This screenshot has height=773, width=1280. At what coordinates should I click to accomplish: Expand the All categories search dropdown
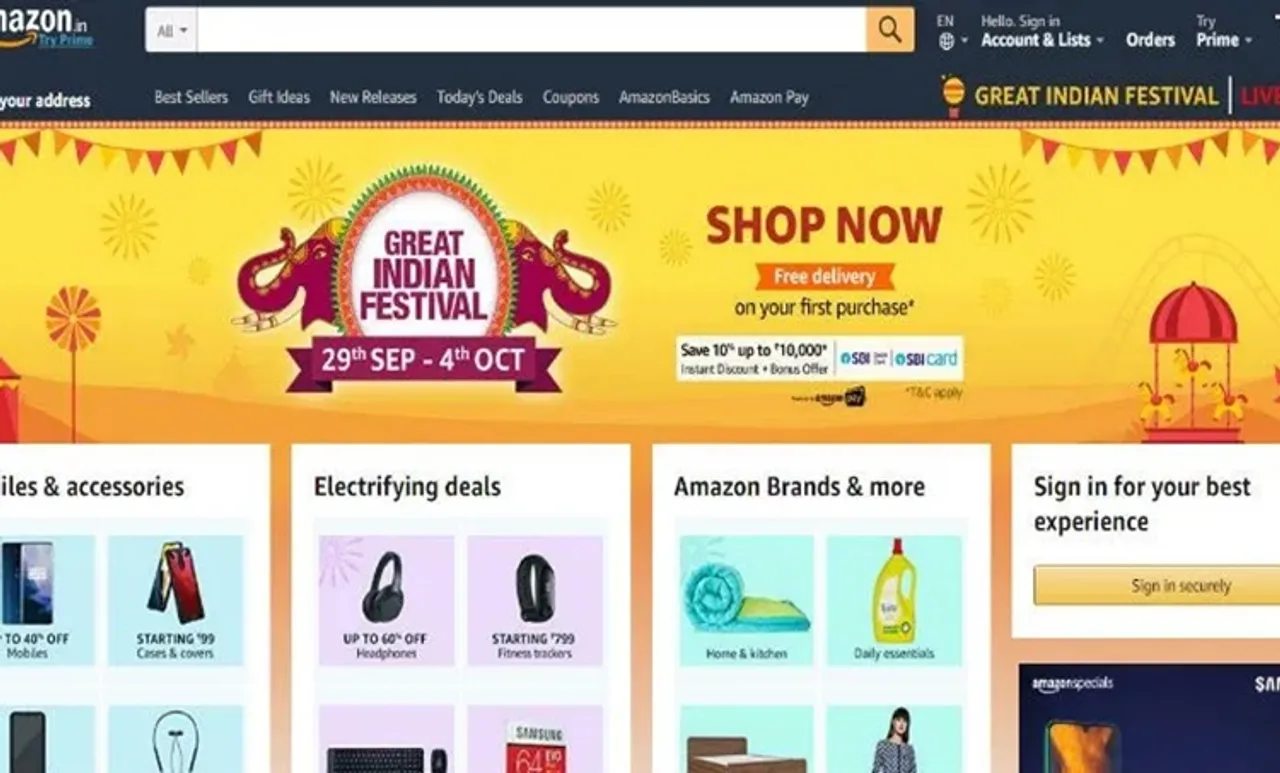[x=171, y=31]
